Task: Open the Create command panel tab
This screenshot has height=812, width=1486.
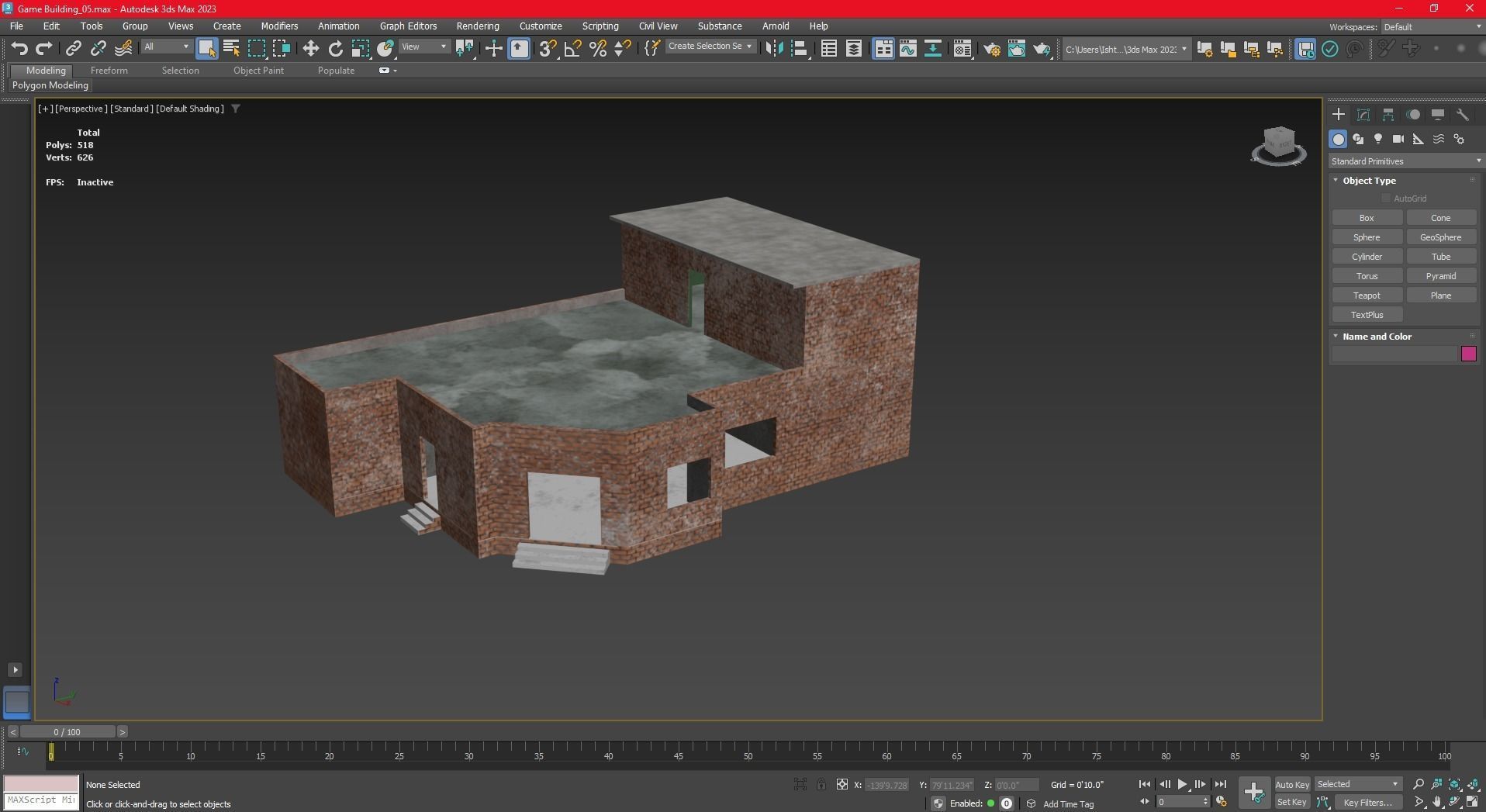Action: (1339, 115)
